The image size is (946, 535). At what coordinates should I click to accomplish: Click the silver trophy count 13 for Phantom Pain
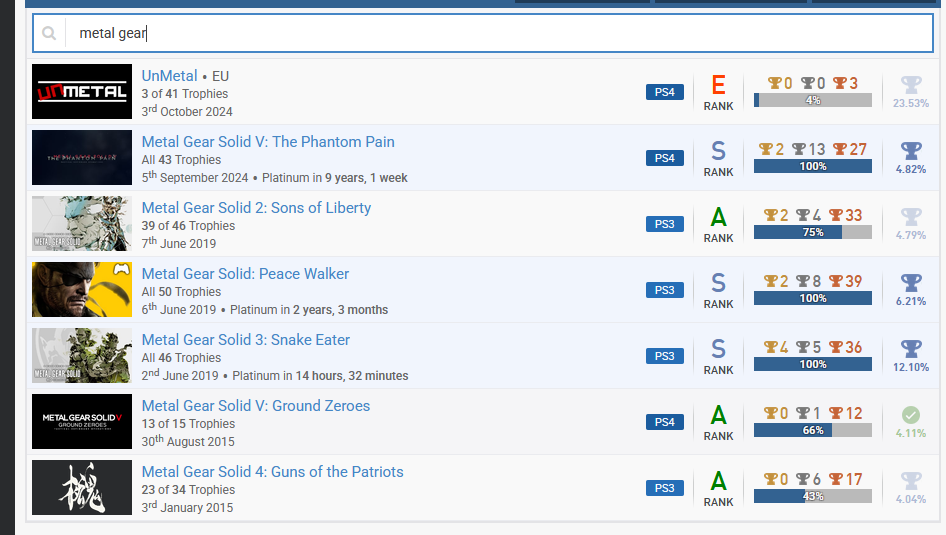tap(808, 149)
